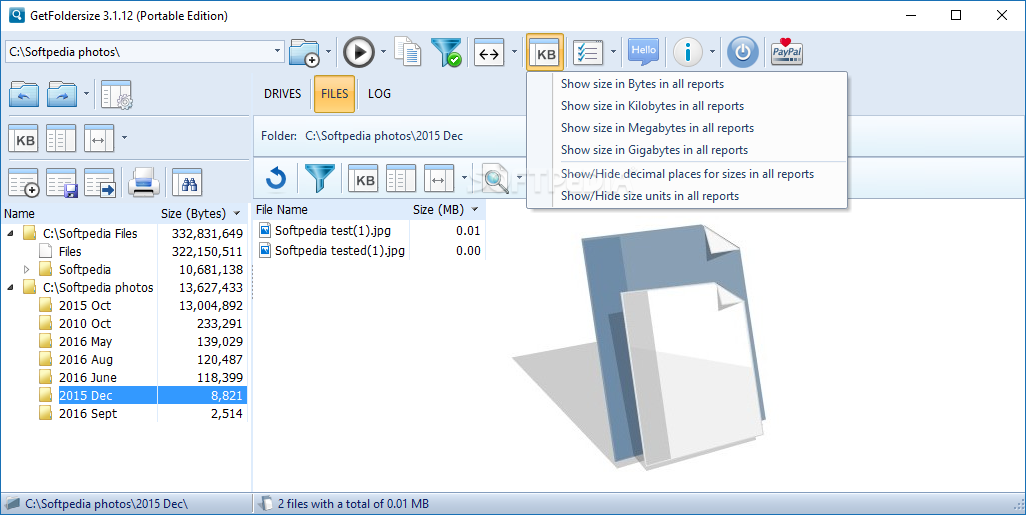This screenshot has width=1026, height=515.
Task: Open Size (Bytes) column header dropdown
Action: (237, 213)
